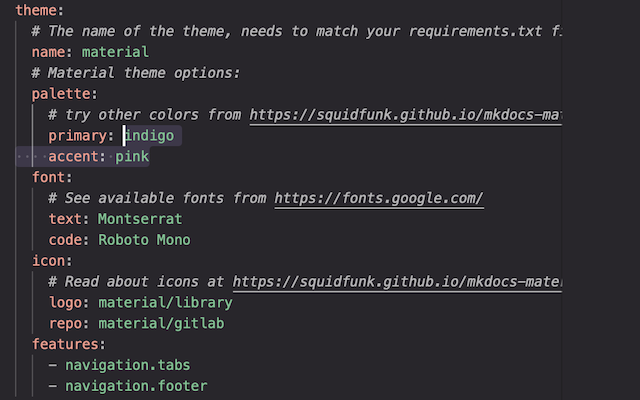
Task: Click the 'palette:' key
Action: (x=64, y=93)
